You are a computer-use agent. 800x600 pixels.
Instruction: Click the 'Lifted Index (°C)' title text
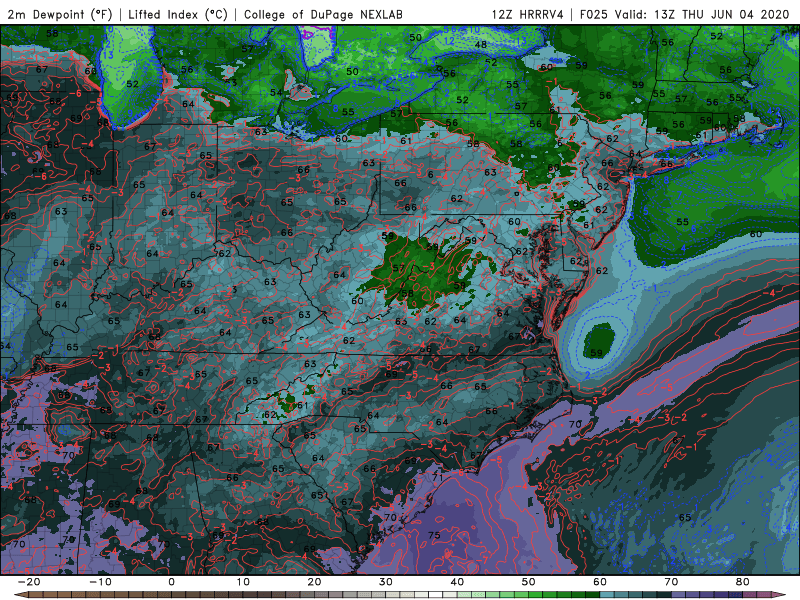178,14
